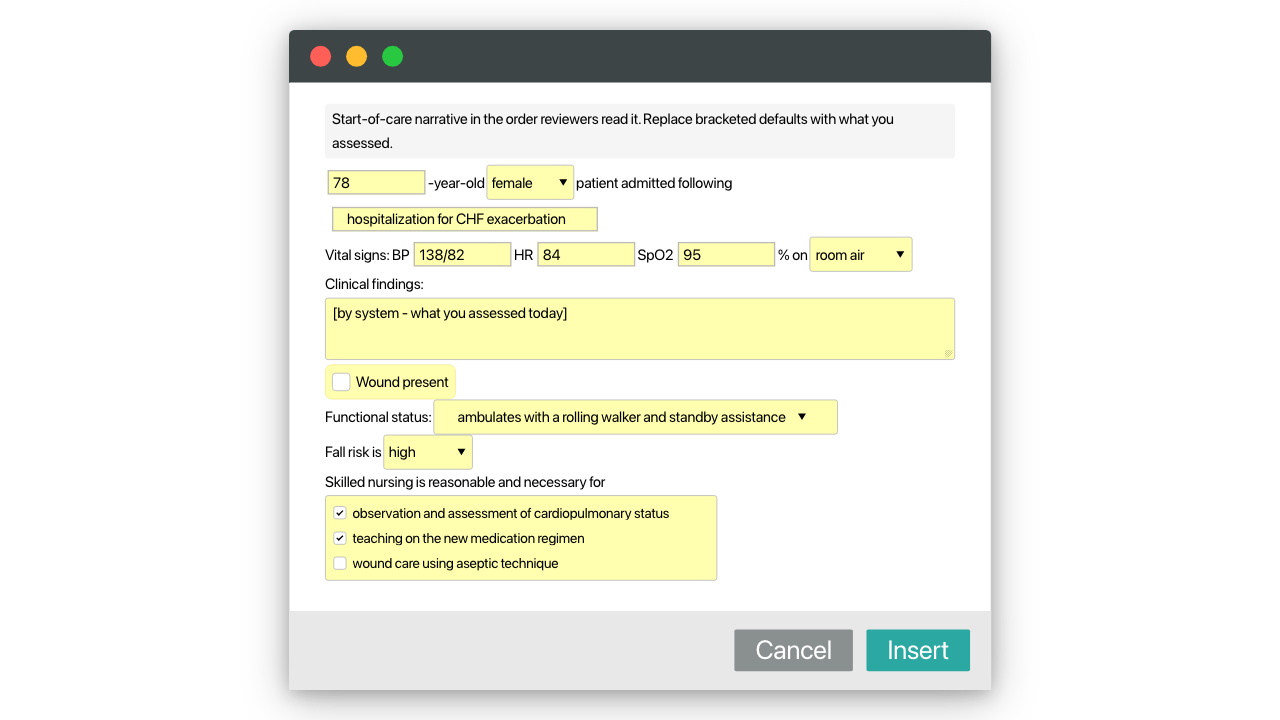
Task: Click the '-year-old' text
Action: tap(456, 183)
